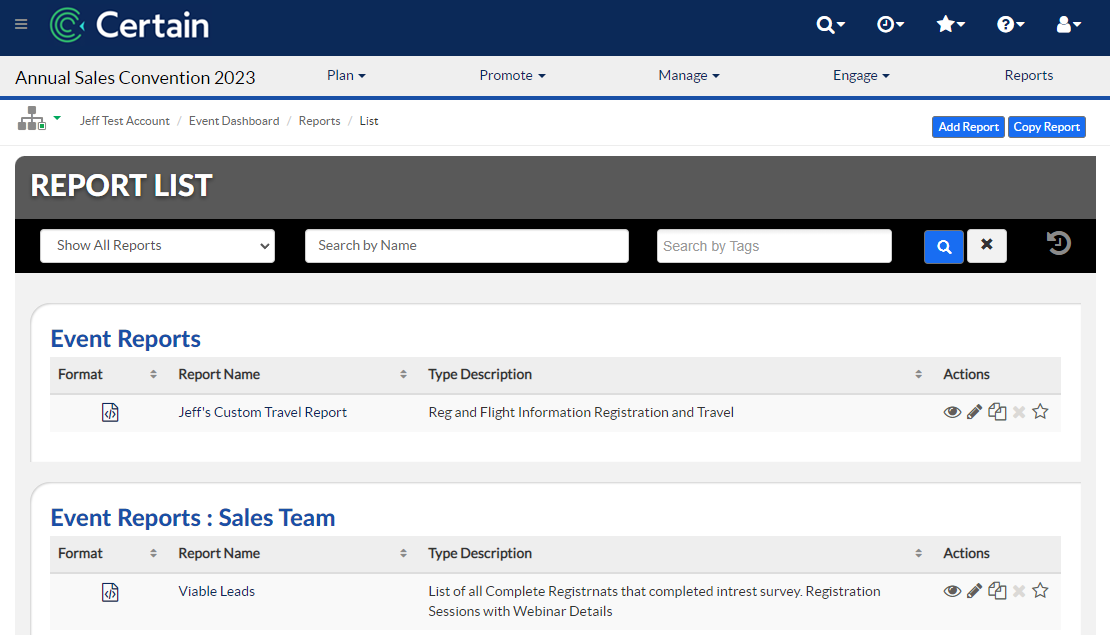Click the Reg and Flight Information description
The image size is (1110, 635).
click(581, 412)
